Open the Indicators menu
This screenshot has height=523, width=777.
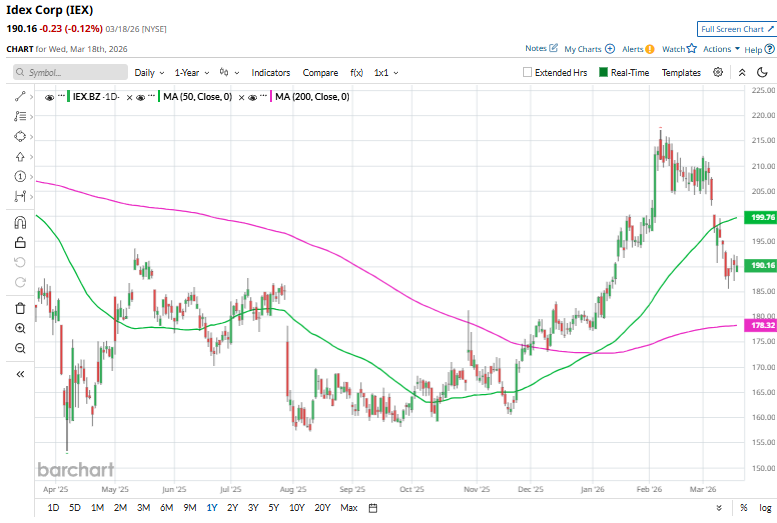coord(270,73)
